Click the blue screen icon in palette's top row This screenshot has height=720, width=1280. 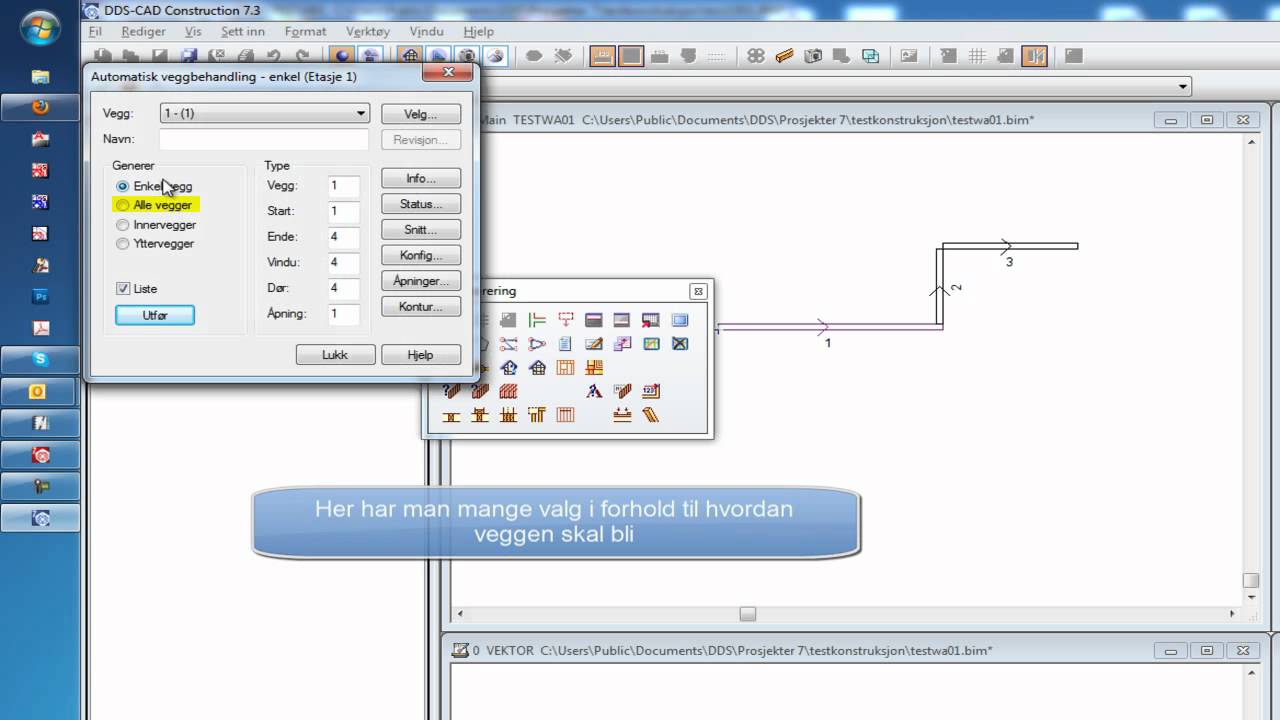680,320
